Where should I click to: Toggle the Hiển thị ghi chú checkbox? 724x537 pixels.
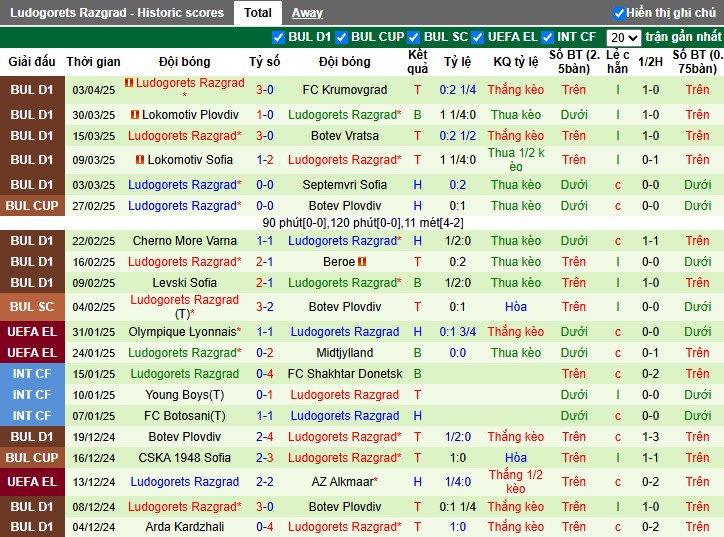pyautogui.click(x=619, y=13)
